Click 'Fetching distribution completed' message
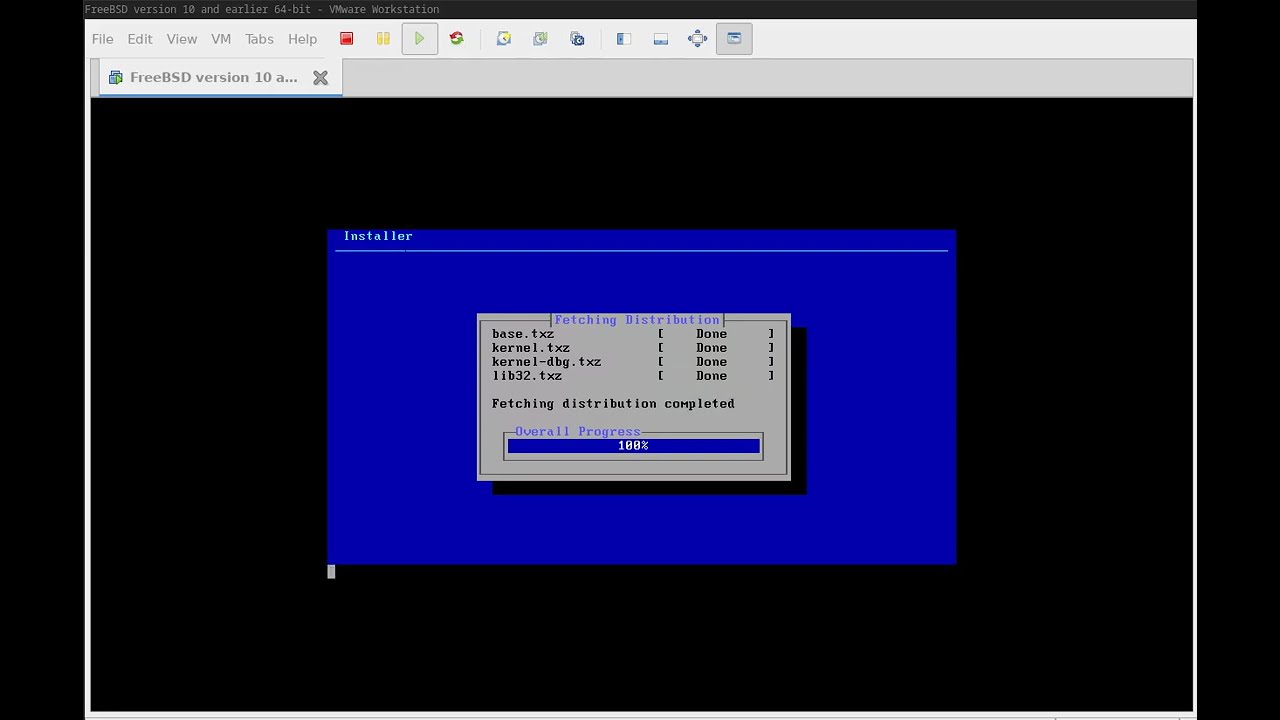 click(613, 404)
